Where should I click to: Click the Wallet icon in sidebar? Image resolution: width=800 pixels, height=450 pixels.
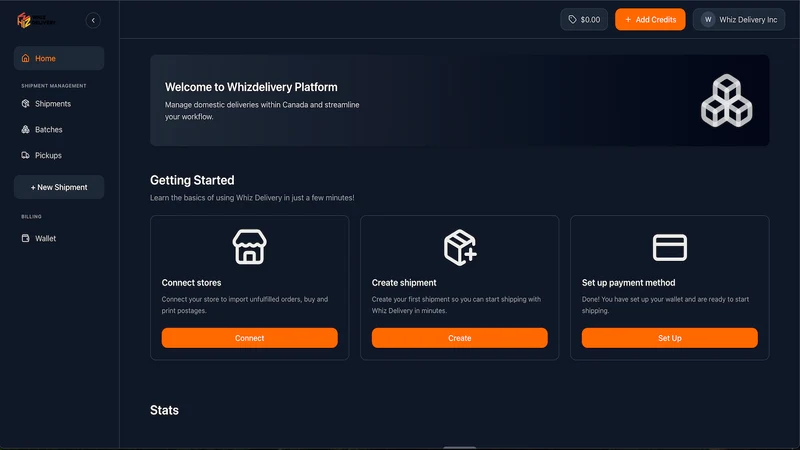click(x=26, y=238)
